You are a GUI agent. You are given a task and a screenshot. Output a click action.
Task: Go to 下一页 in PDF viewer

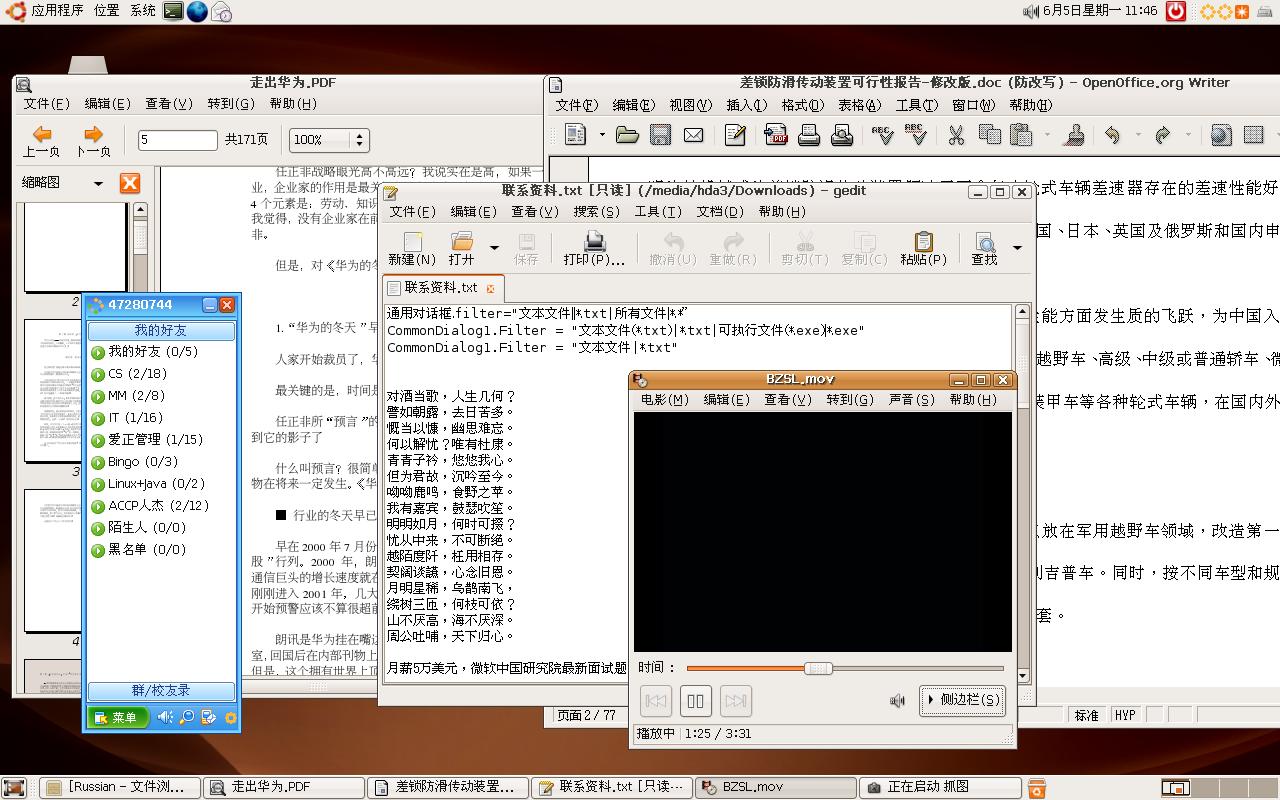pyautogui.click(x=93, y=141)
